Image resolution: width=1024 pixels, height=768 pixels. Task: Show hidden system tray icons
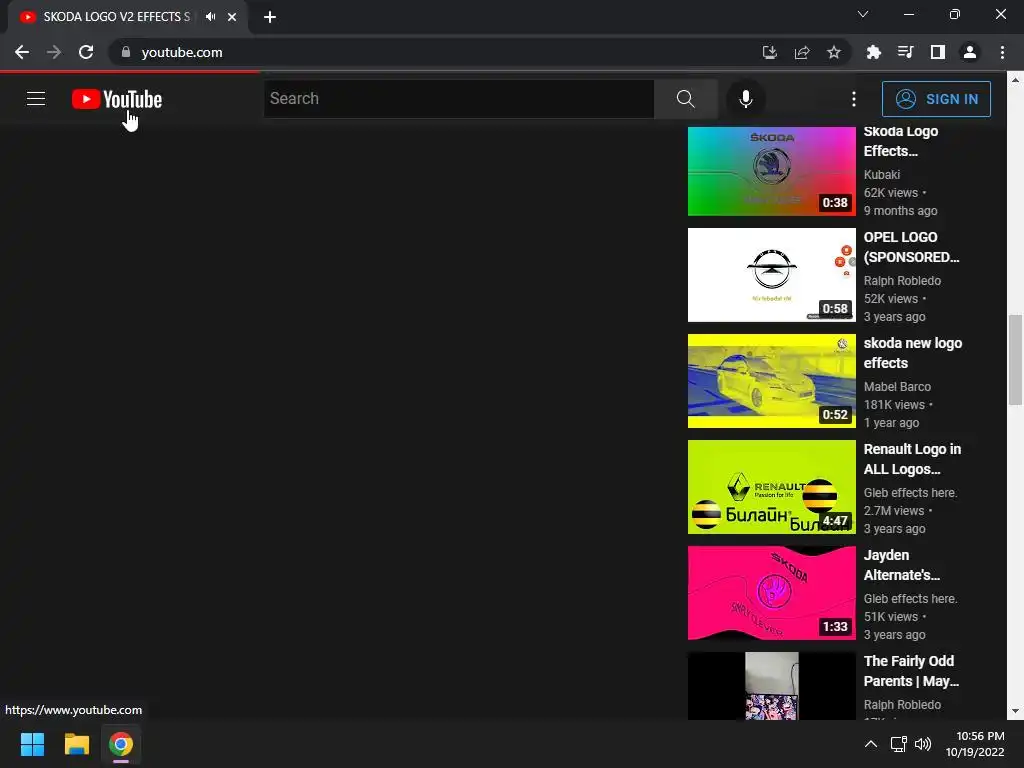(x=871, y=744)
